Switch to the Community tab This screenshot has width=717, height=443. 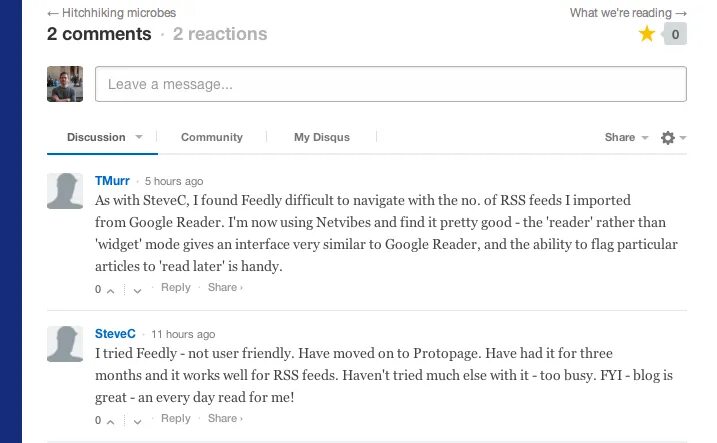(x=212, y=137)
